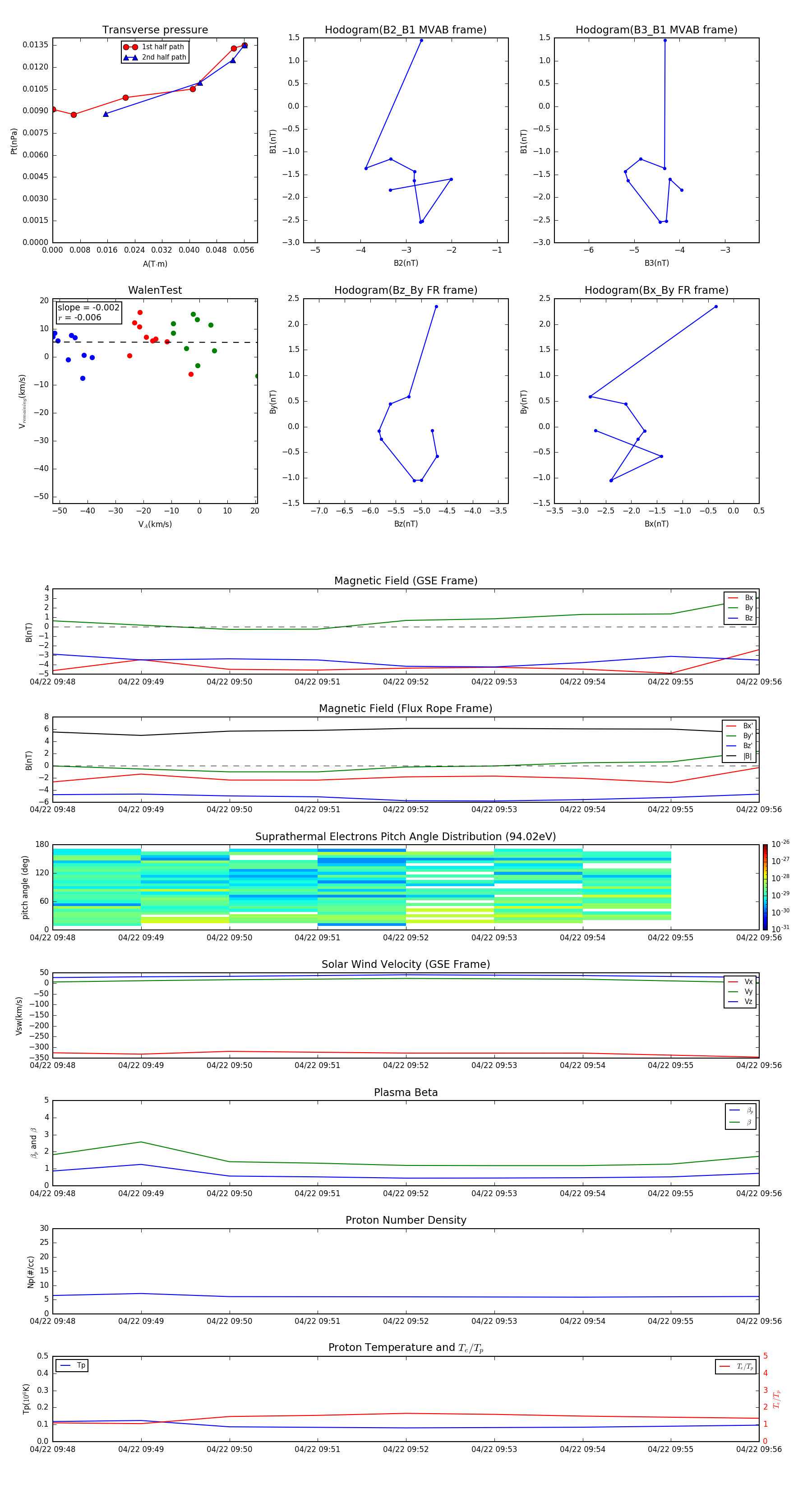
Task: Click the 'Vremaining(km/s)' y-axis label
Action: click(x=22, y=401)
